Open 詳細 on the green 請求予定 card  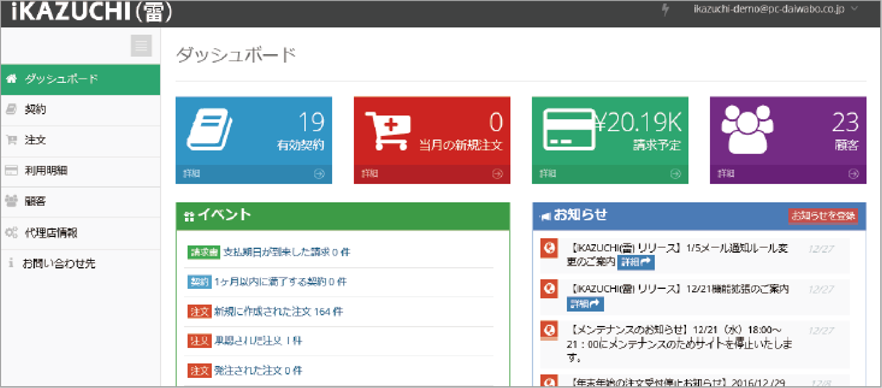coord(548,174)
